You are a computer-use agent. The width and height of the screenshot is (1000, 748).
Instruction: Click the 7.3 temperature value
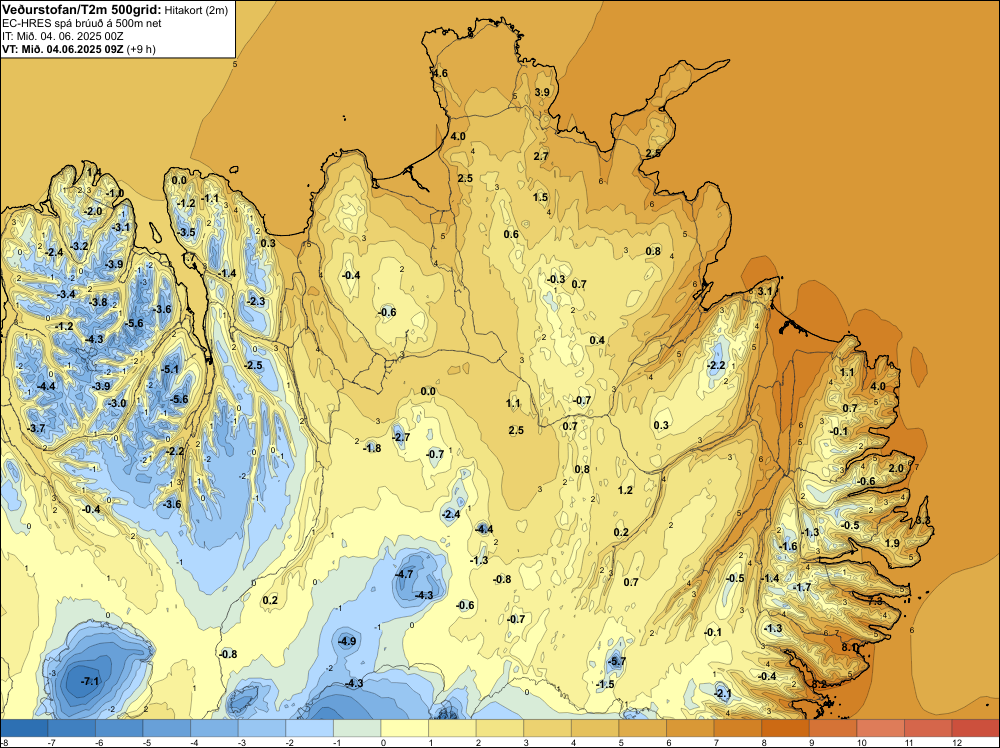(875, 601)
